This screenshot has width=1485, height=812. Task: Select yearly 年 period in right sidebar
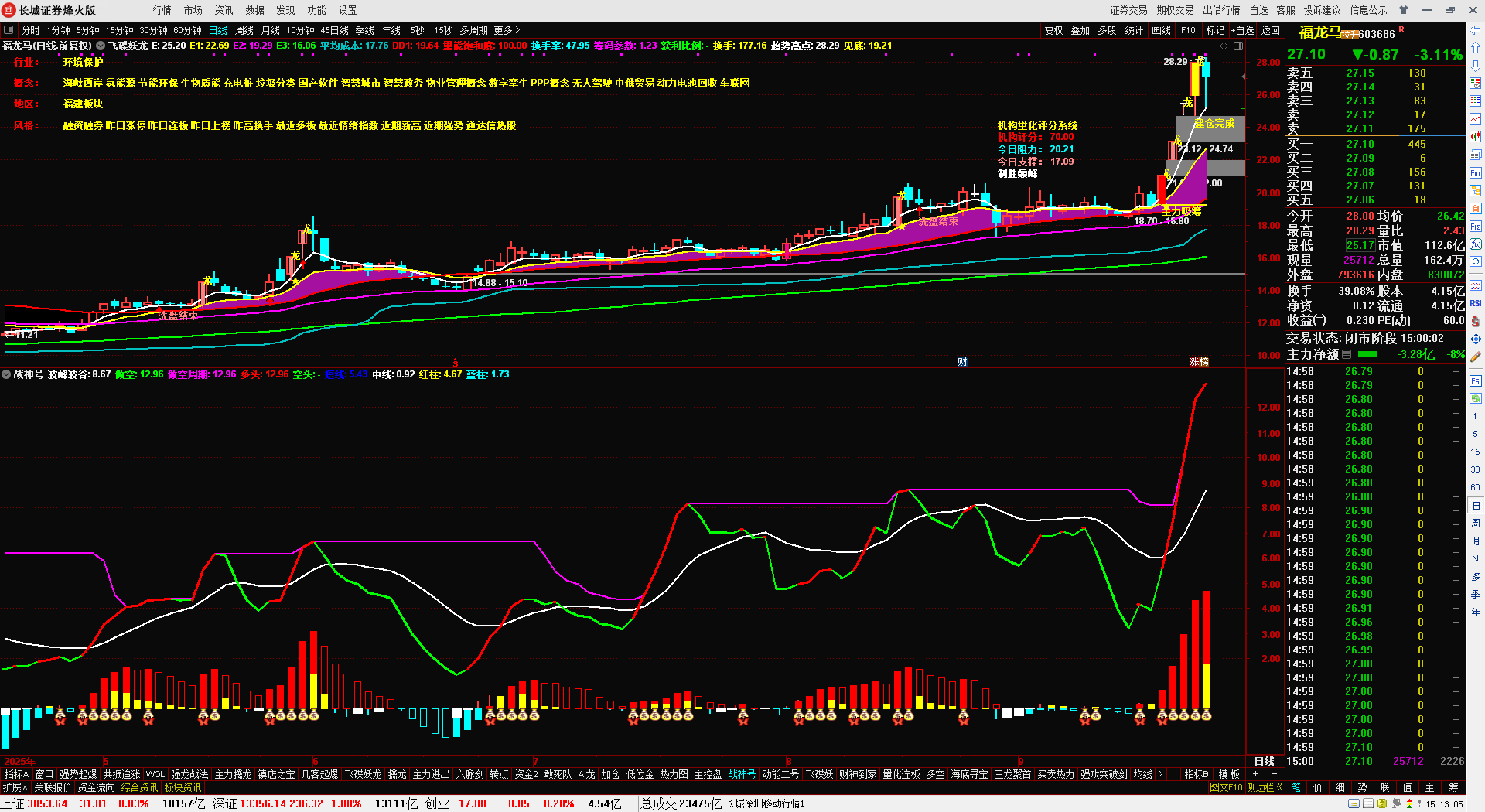tap(1476, 612)
